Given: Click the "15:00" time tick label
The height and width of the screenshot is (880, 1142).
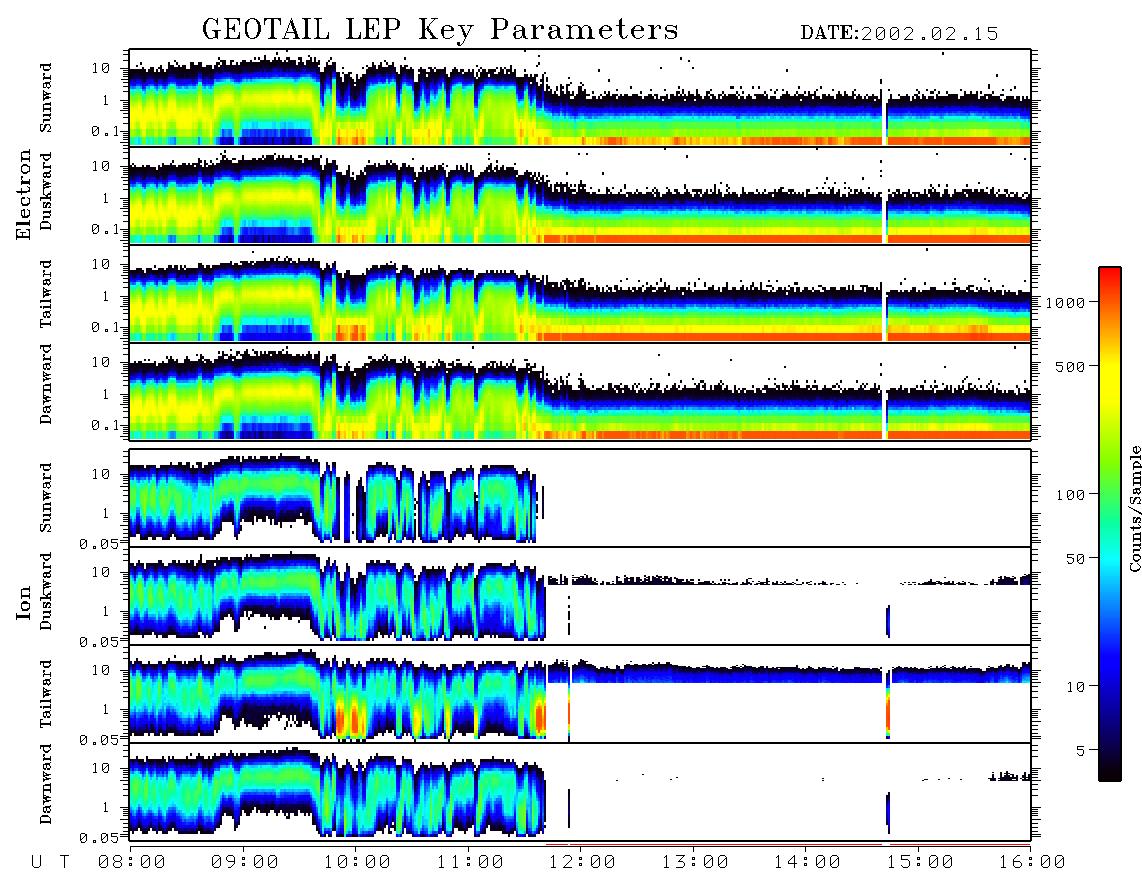Looking at the screenshot, I should [x=920, y=863].
